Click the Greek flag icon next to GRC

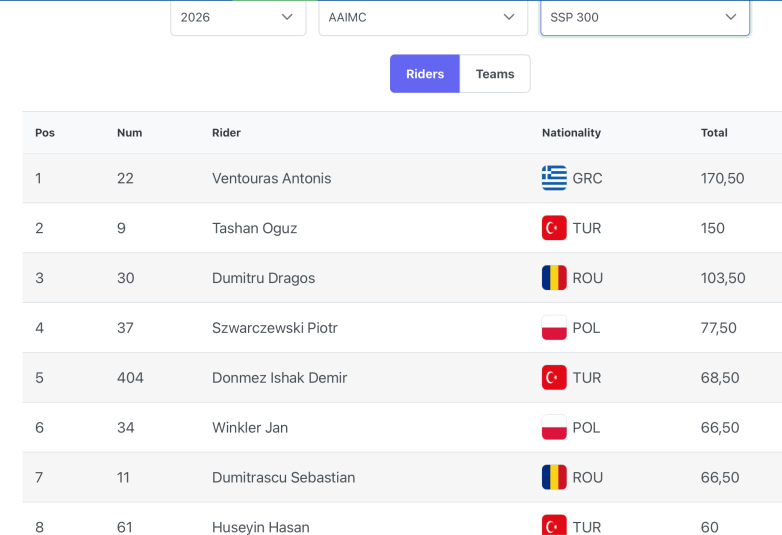coord(554,178)
